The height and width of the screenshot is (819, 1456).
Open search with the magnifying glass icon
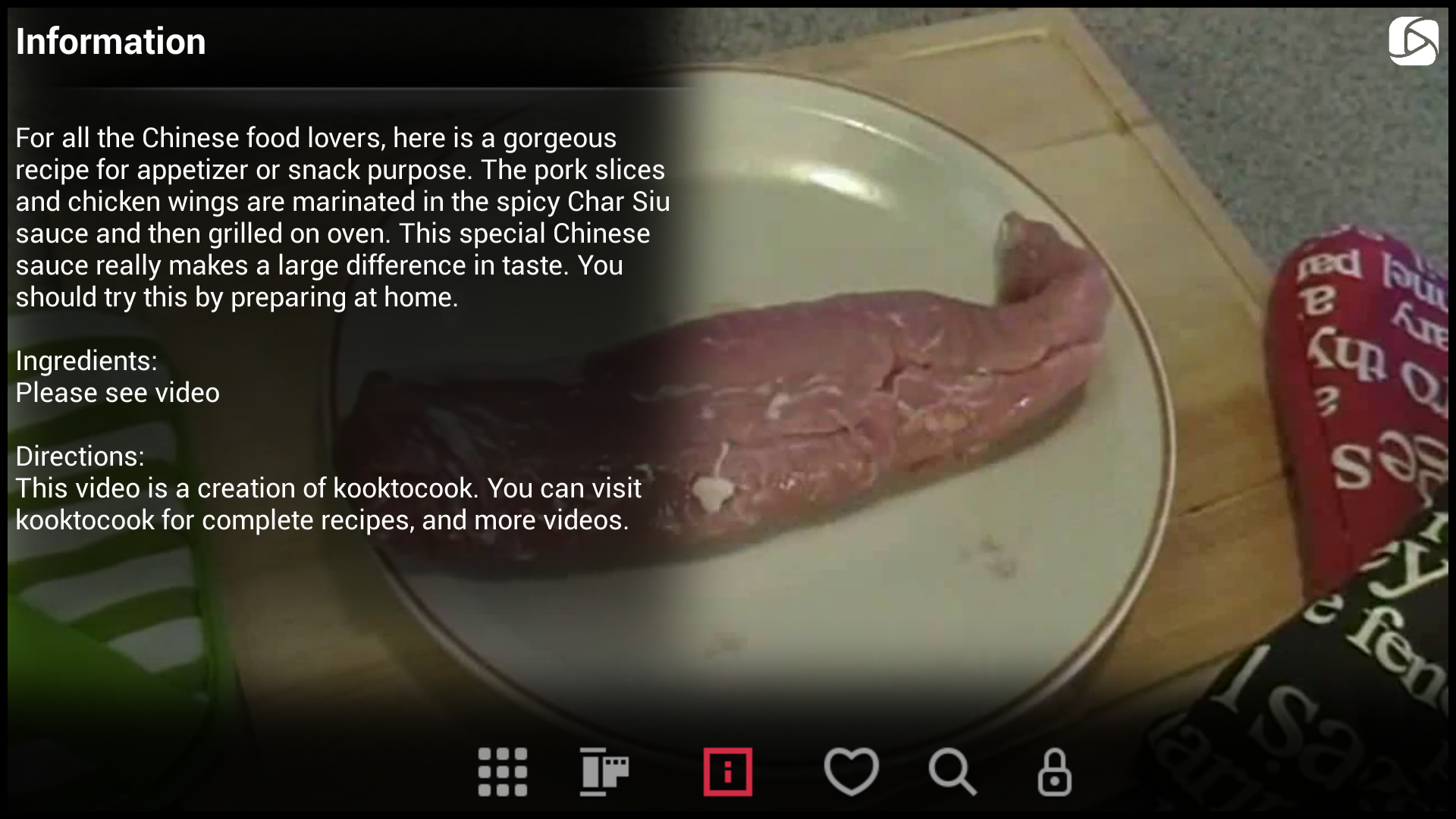[x=952, y=772]
